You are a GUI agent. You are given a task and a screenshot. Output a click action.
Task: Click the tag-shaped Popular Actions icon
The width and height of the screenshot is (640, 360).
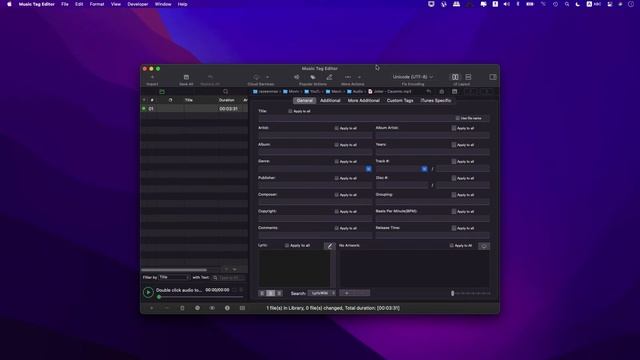(313, 77)
